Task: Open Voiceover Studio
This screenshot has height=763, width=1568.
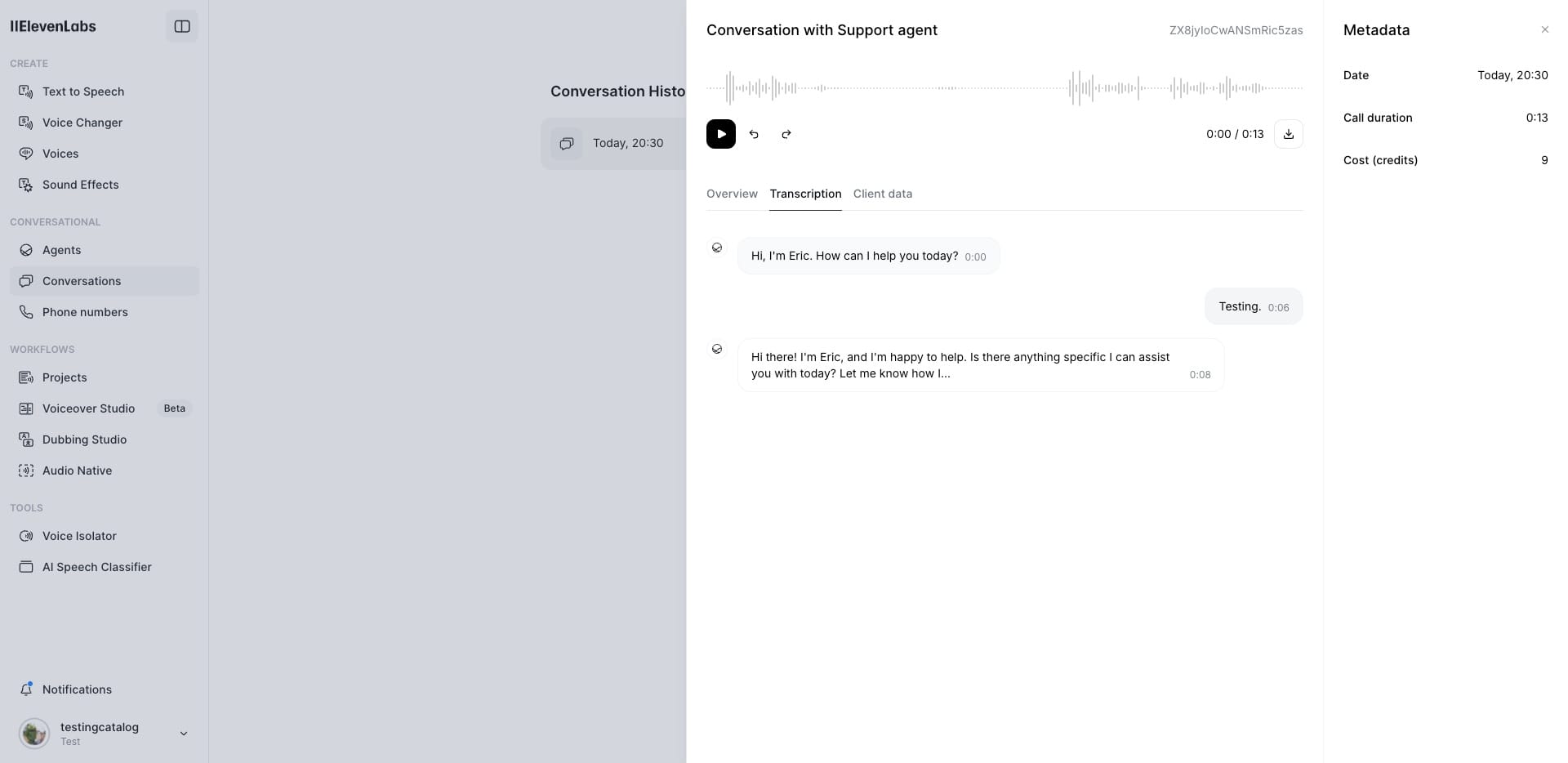Action: 105,408
